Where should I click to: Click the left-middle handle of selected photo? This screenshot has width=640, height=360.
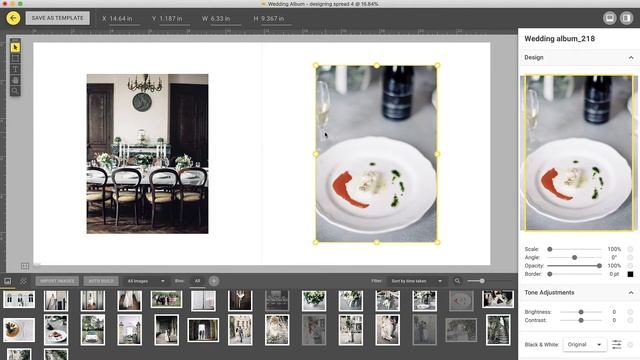pyautogui.click(x=316, y=154)
